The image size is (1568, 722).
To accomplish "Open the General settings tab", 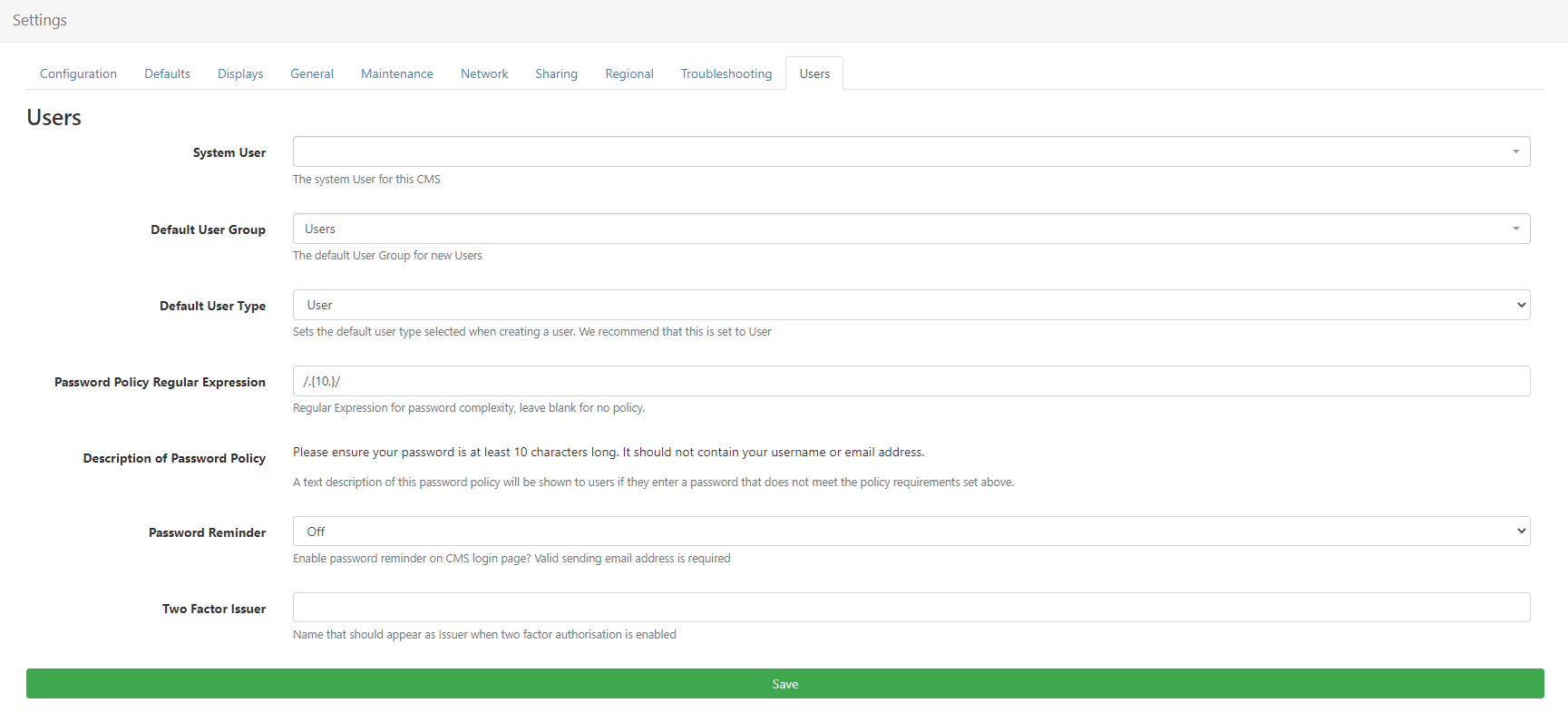I will pos(312,73).
